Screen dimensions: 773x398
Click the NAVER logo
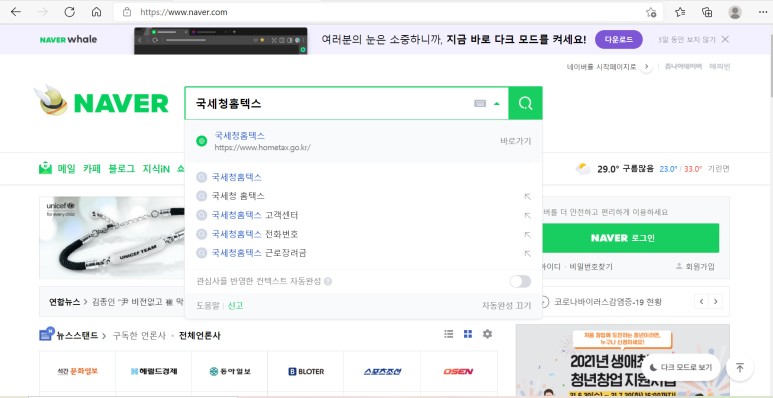(121, 103)
